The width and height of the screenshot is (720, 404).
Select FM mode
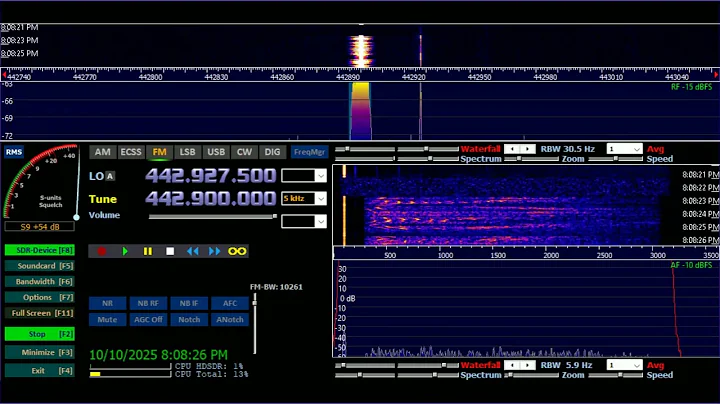click(159, 152)
